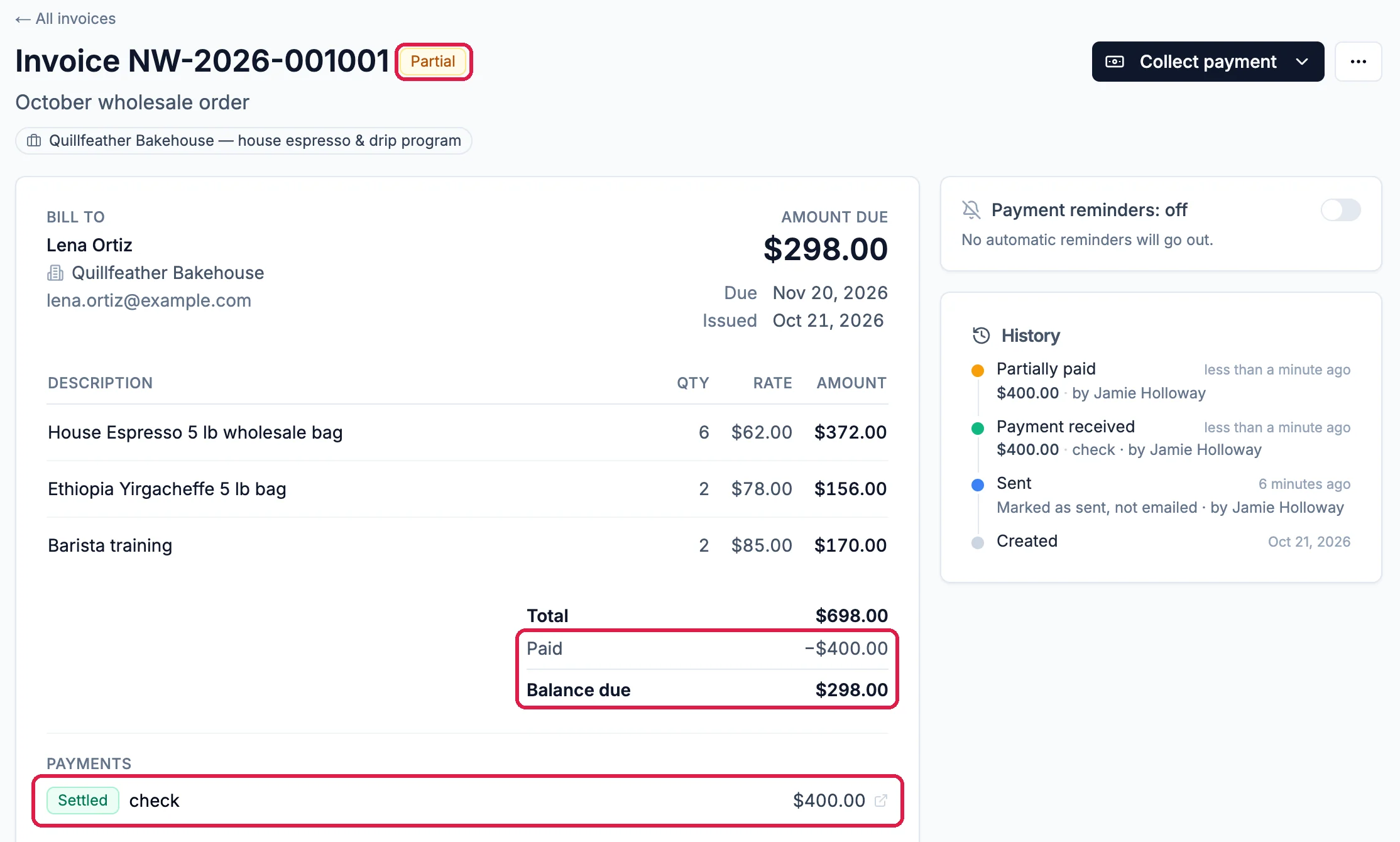Click the Created history entry

[x=1161, y=541]
